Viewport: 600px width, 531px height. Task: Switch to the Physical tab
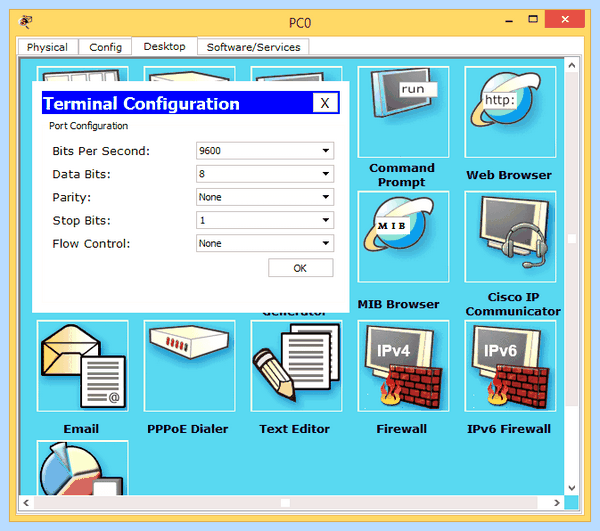[47, 47]
